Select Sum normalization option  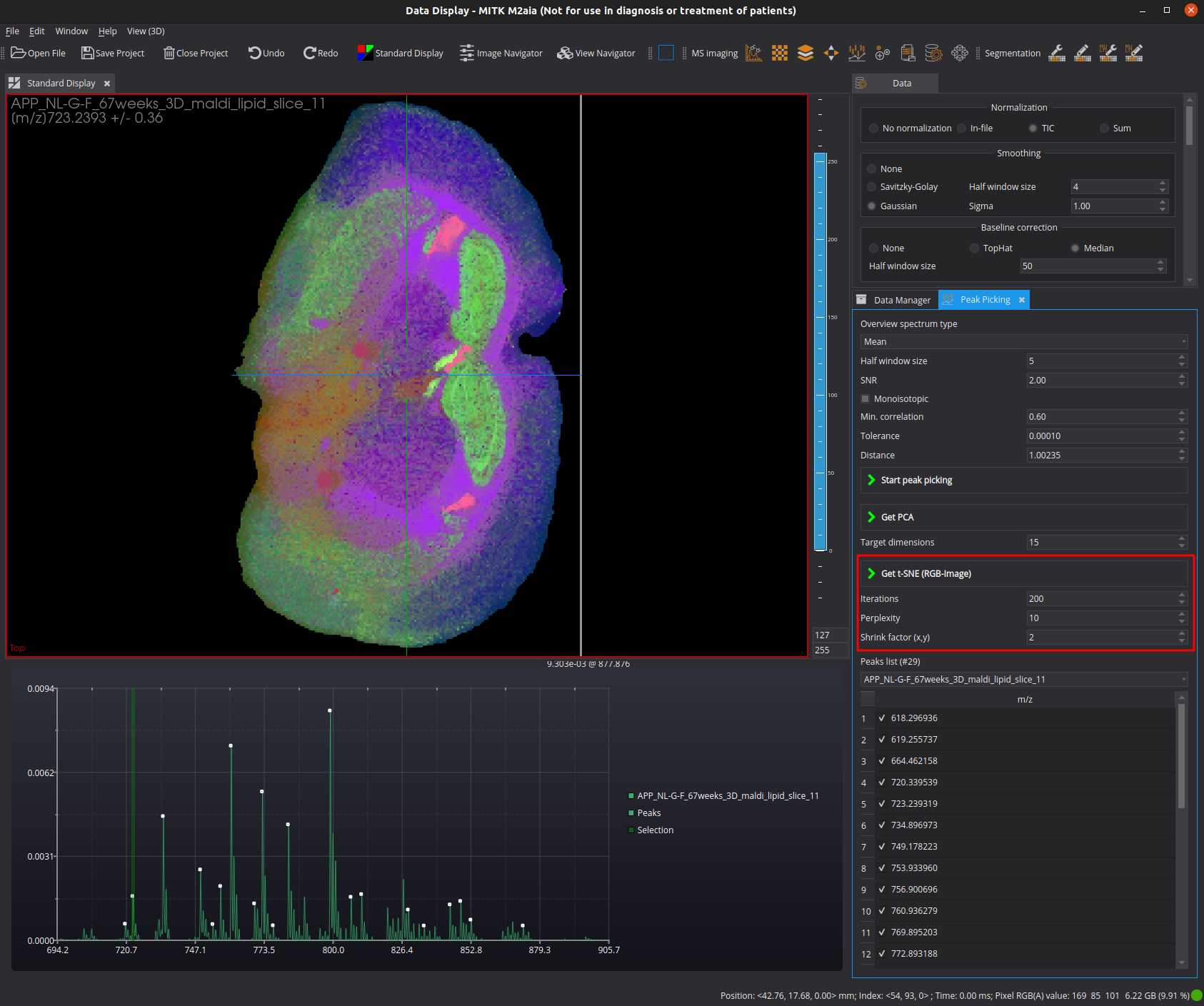(x=1104, y=129)
